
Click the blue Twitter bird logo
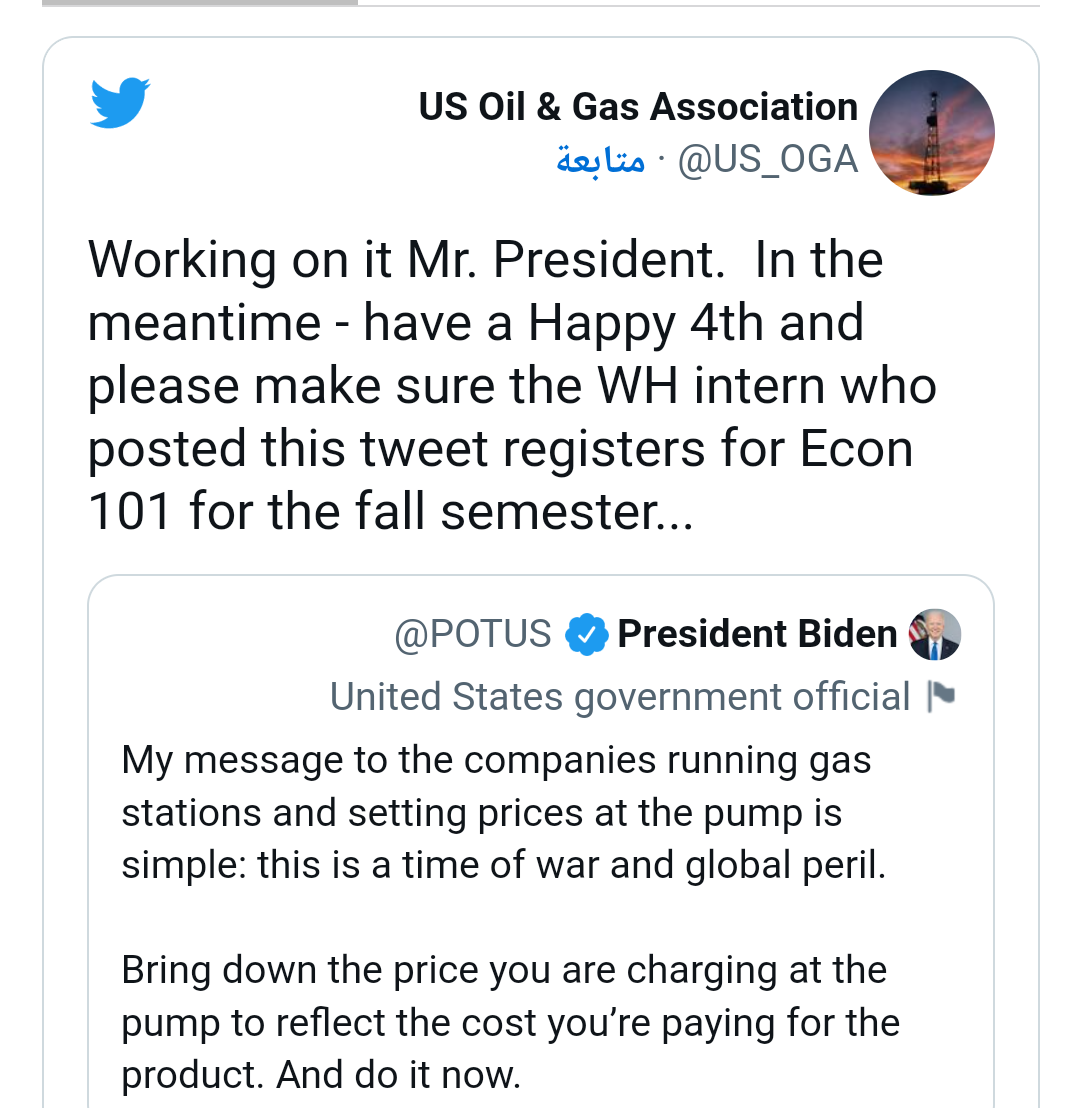[x=120, y=103]
